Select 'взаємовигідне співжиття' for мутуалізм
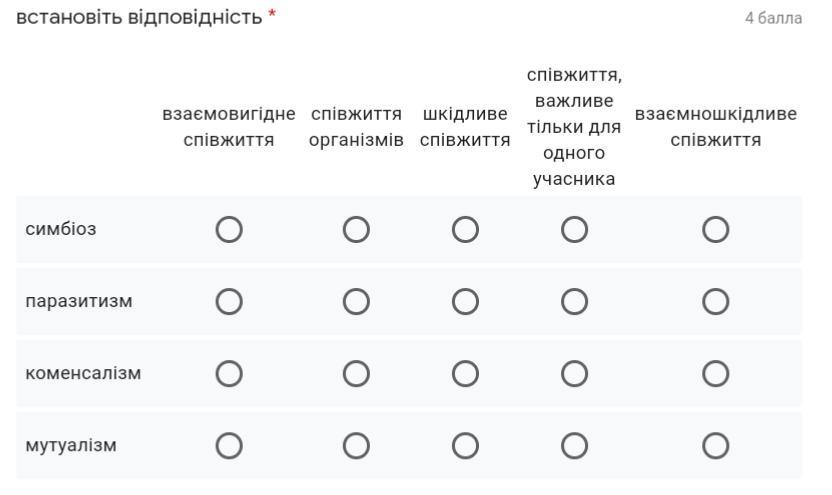The width and height of the screenshot is (832, 495). click(229, 446)
